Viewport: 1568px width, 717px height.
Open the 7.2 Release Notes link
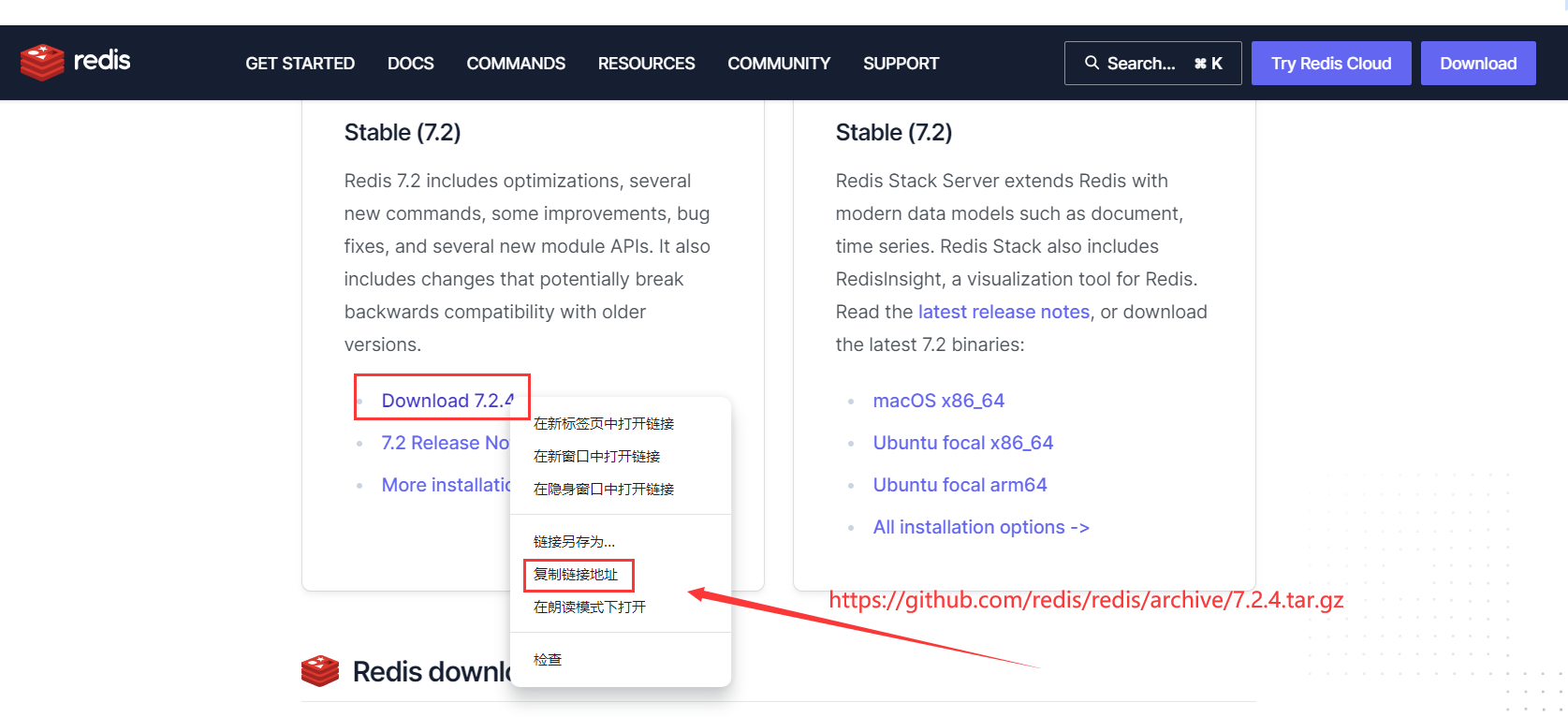click(445, 443)
